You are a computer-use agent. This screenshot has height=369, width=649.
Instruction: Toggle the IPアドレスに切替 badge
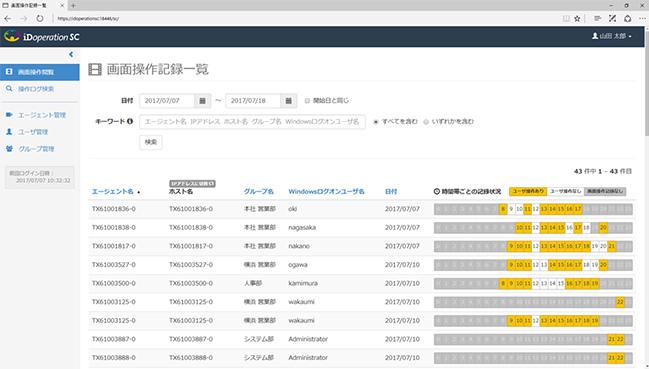click(x=192, y=183)
